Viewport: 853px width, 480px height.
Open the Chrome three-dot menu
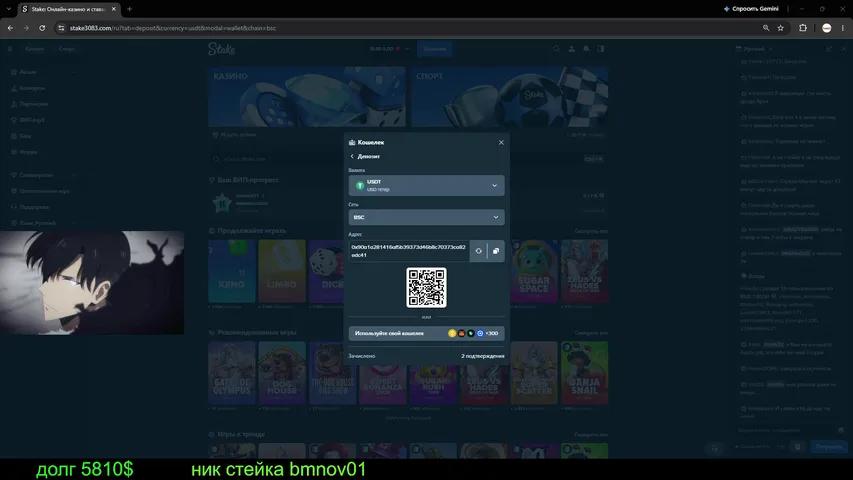843,28
